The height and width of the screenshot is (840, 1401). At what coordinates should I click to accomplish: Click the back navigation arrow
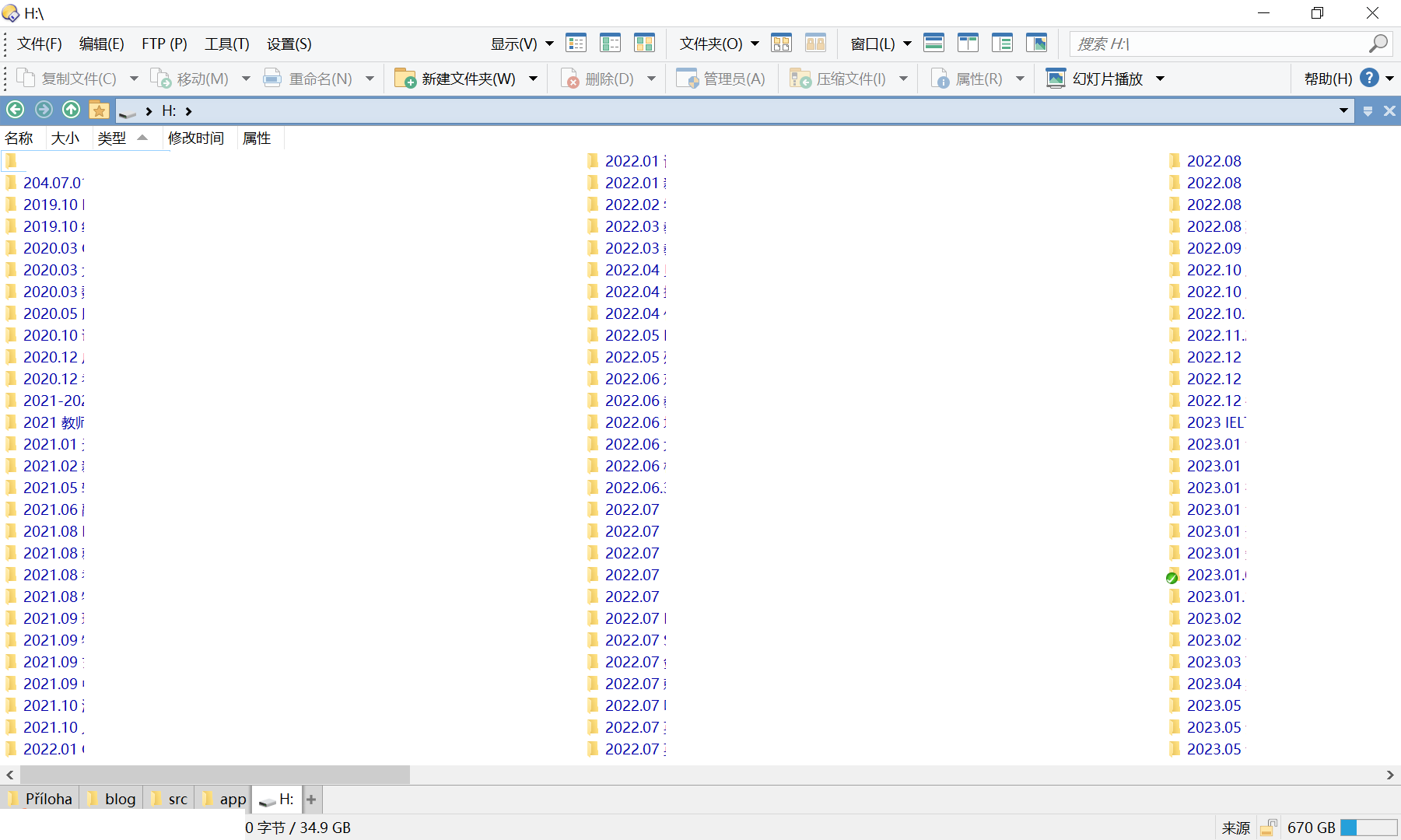click(15, 110)
